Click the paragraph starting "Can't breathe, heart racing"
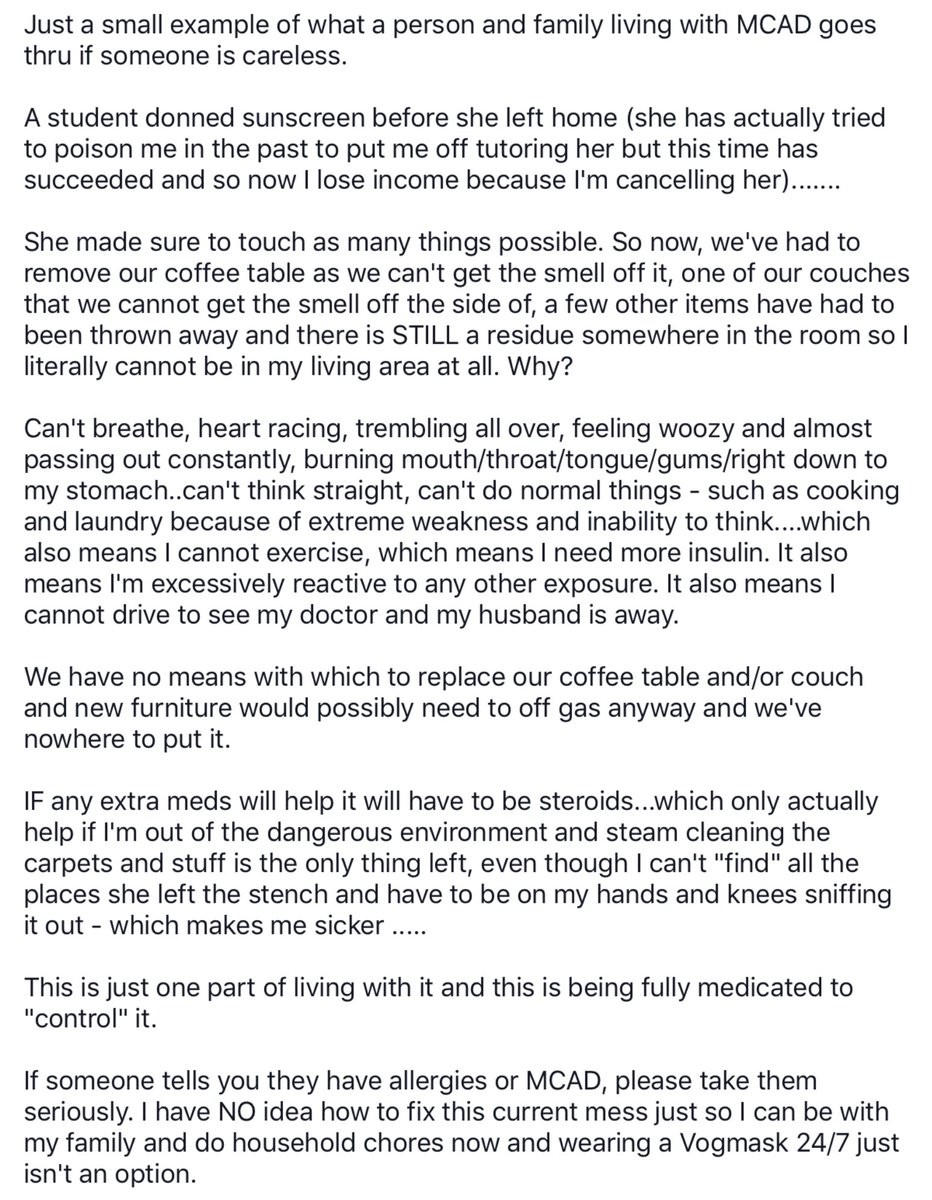The width and height of the screenshot is (932, 1200). tap(461, 522)
